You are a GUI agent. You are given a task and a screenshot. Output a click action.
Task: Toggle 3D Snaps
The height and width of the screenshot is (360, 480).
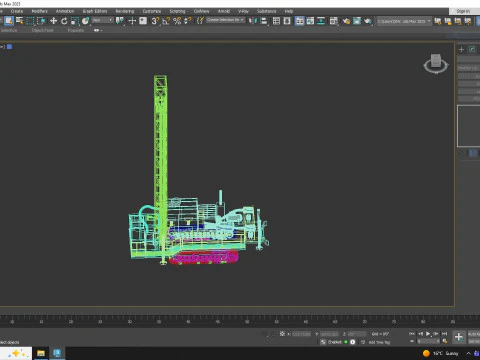click(155, 21)
